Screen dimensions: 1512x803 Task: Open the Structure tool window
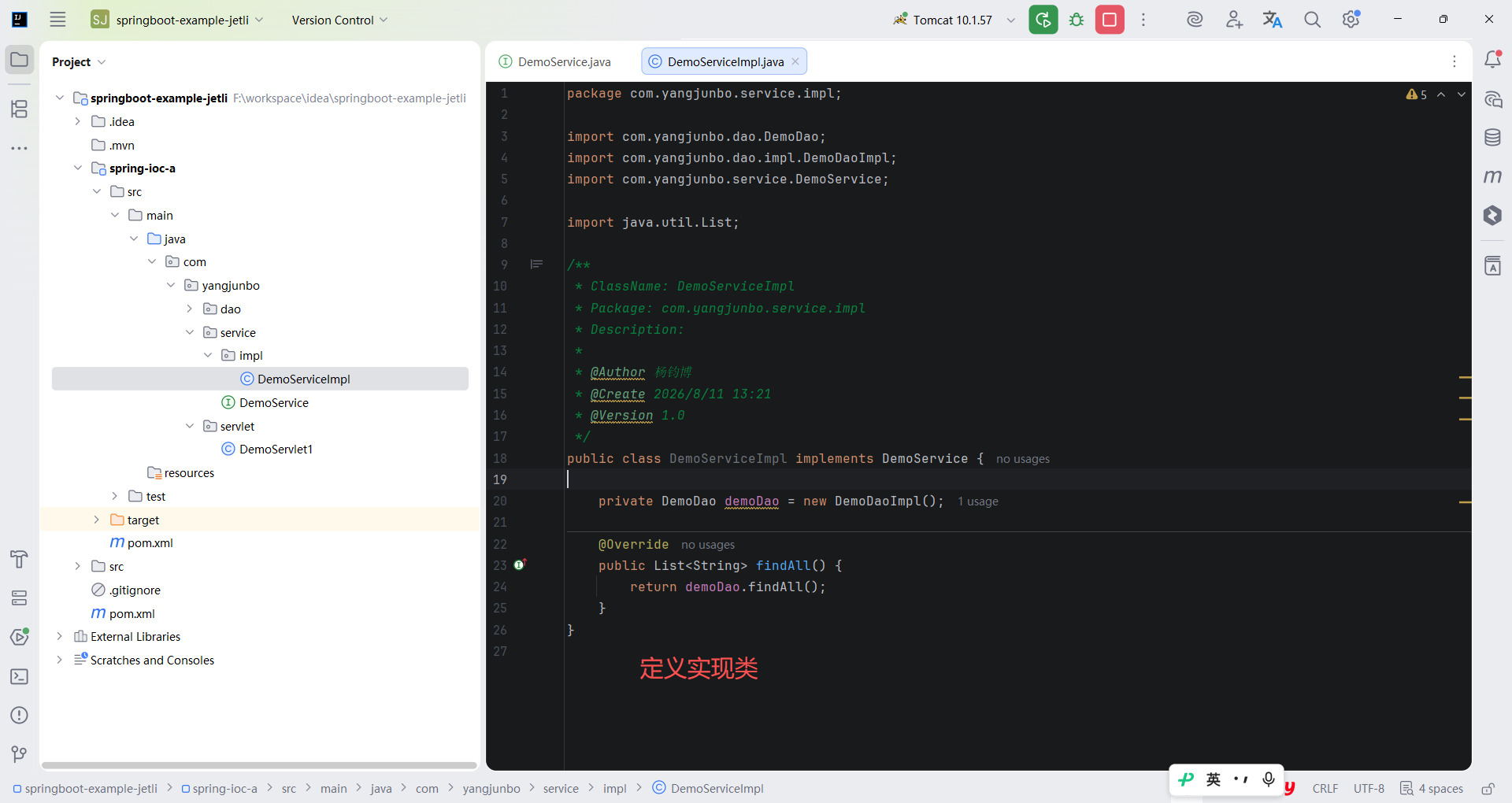[20, 109]
